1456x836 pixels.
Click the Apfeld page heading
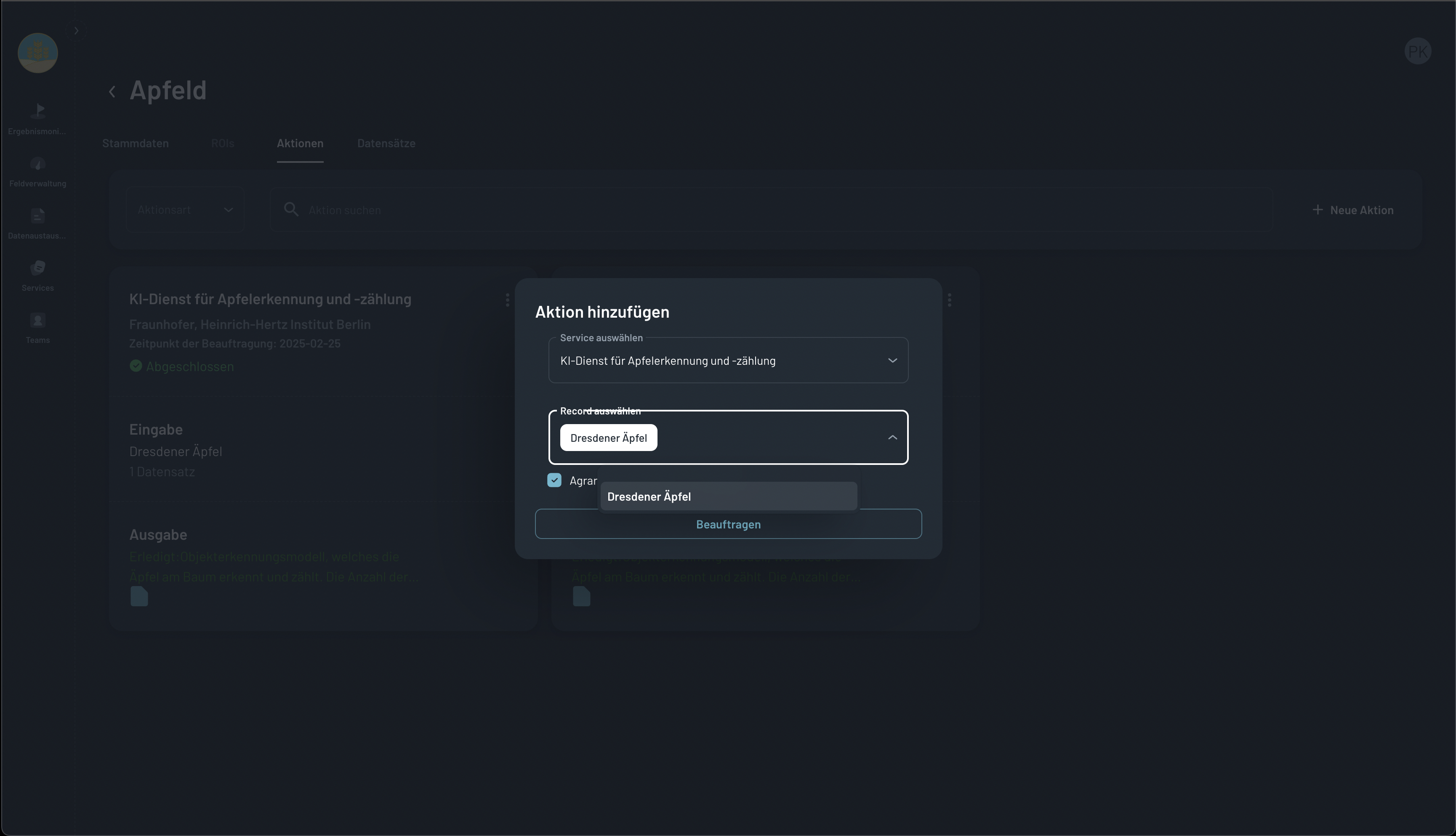tap(168, 90)
